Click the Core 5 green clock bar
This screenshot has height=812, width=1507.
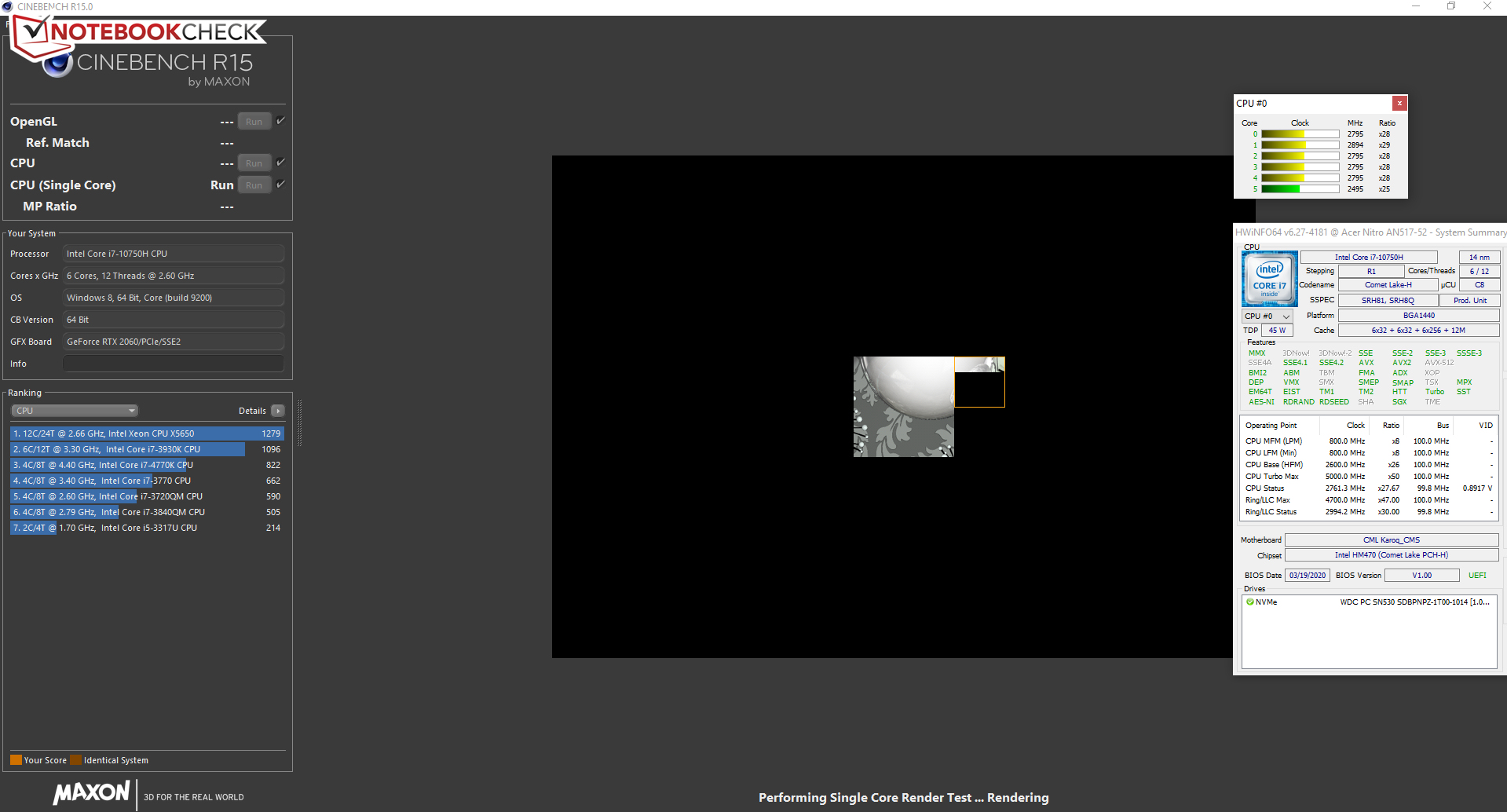pos(1300,188)
